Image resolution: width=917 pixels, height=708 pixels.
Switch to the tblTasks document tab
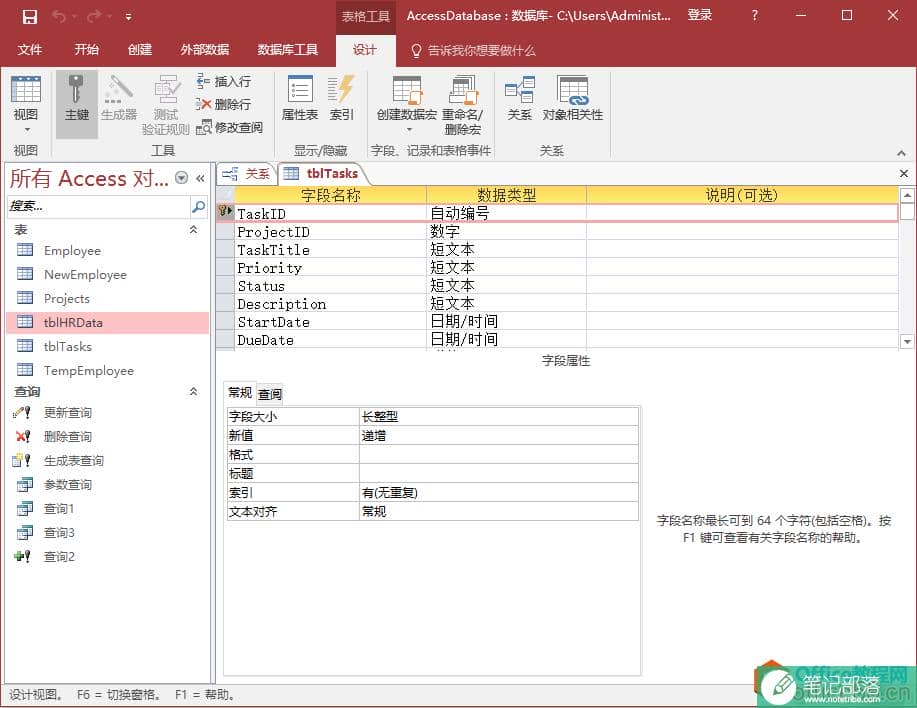tap(322, 174)
